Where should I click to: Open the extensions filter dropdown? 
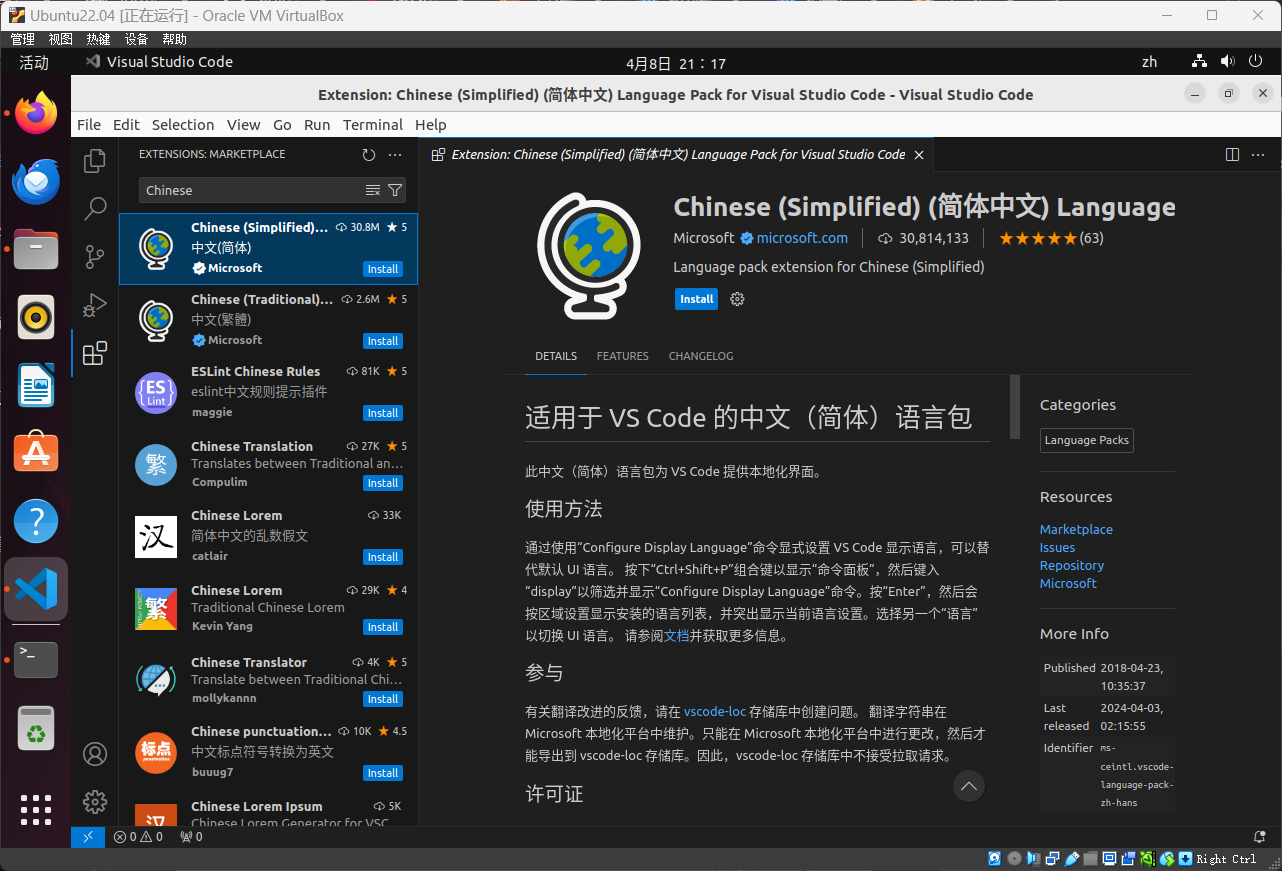click(x=395, y=190)
